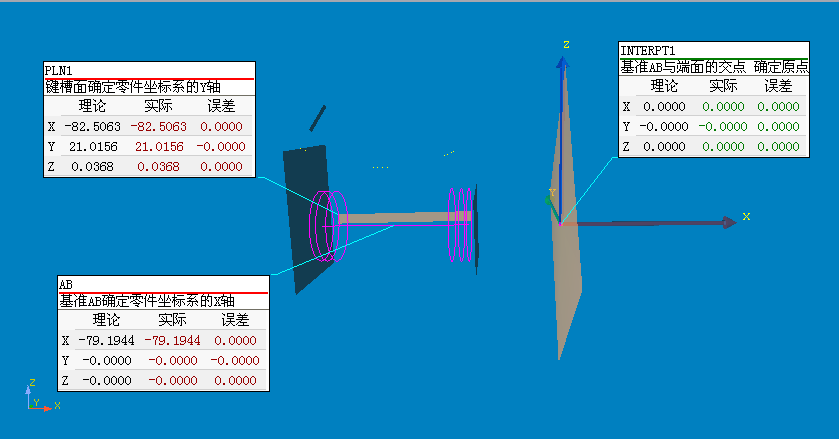Click the 误差 header in AB table
This screenshot has width=839, height=439.
(235, 320)
